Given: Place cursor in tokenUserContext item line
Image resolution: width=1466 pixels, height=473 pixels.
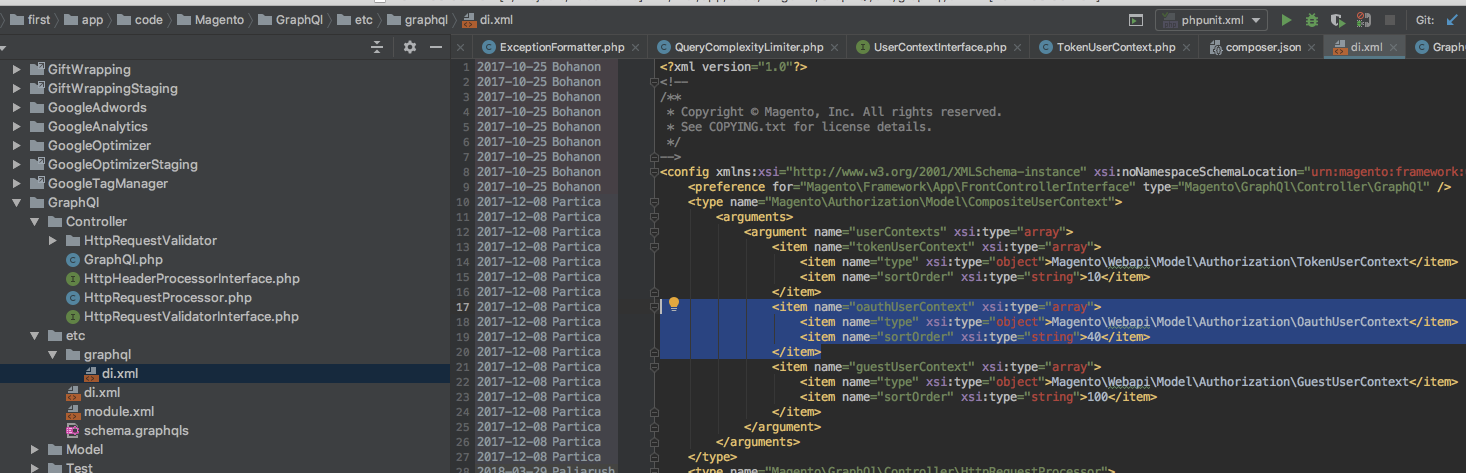Looking at the screenshot, I should (x=936, y=246).
